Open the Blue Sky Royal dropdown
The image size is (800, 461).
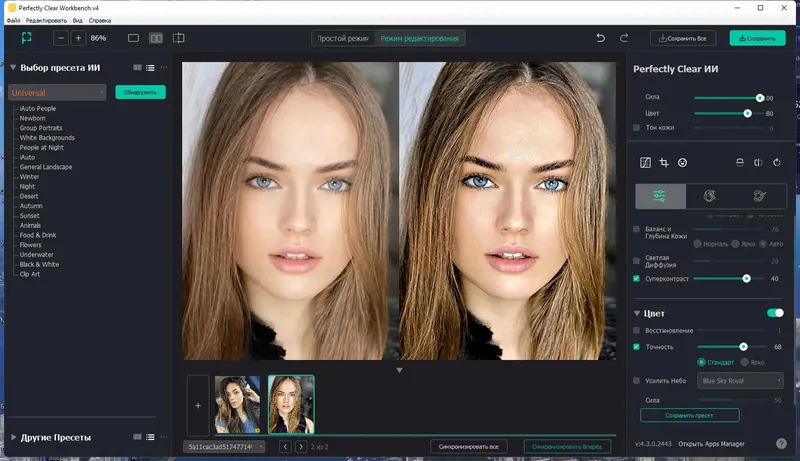[x=740, y=380]
